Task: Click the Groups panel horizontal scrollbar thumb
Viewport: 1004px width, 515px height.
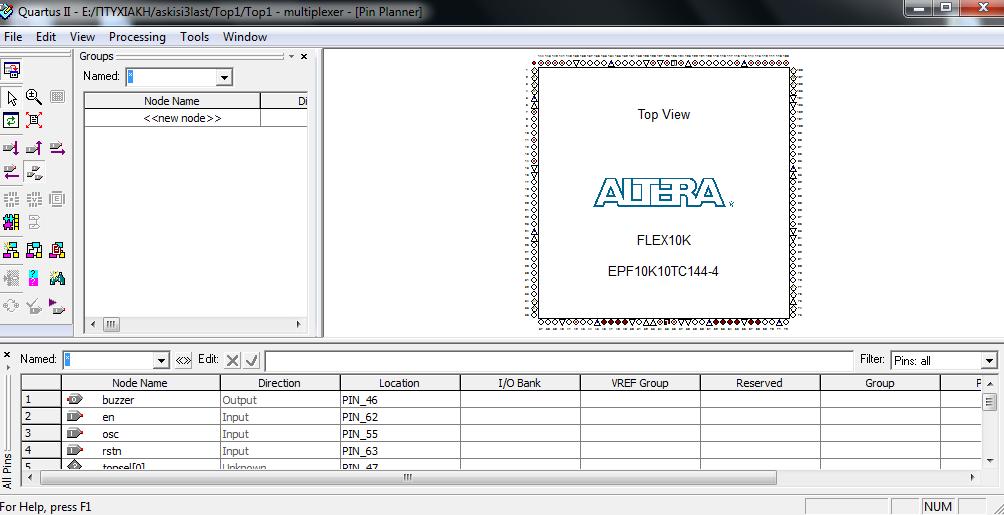Action: click(x=111, y=324)
